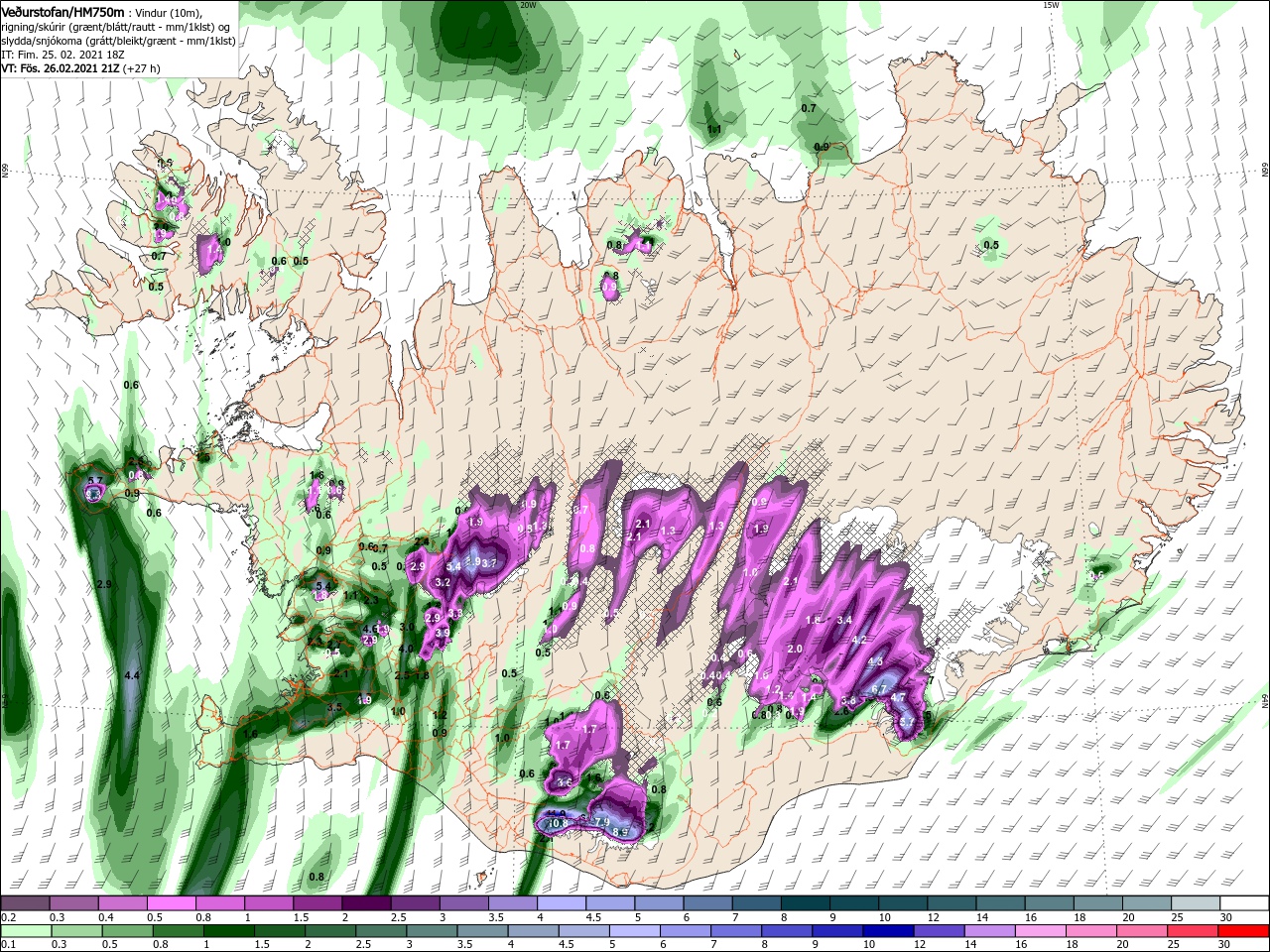The width and height of the screenshot is (1270, 952).
Task: Click the "2.0" snowfall value on map
Action: tap(795, 649)
